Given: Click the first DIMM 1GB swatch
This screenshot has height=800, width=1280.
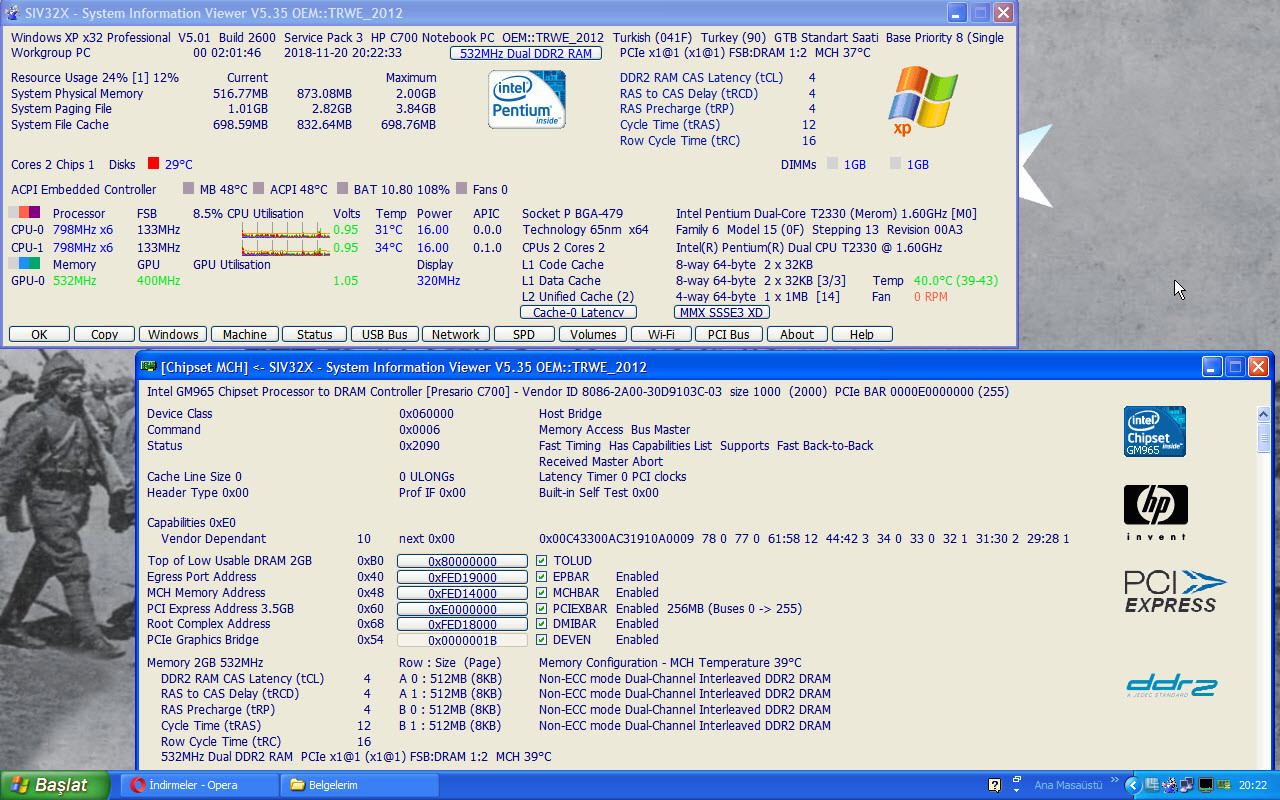Looking at the screenshot, I should pyautogui.click(x=832, y=164).
